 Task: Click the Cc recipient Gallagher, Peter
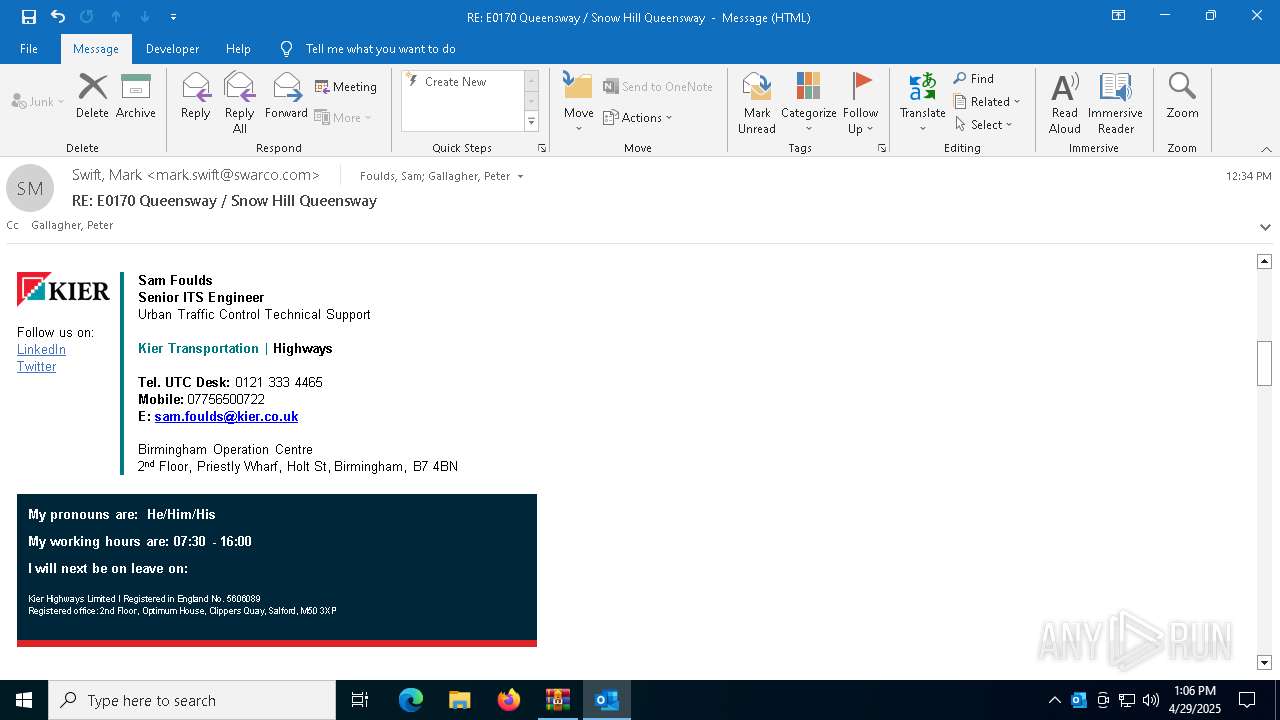click(72, 225)
